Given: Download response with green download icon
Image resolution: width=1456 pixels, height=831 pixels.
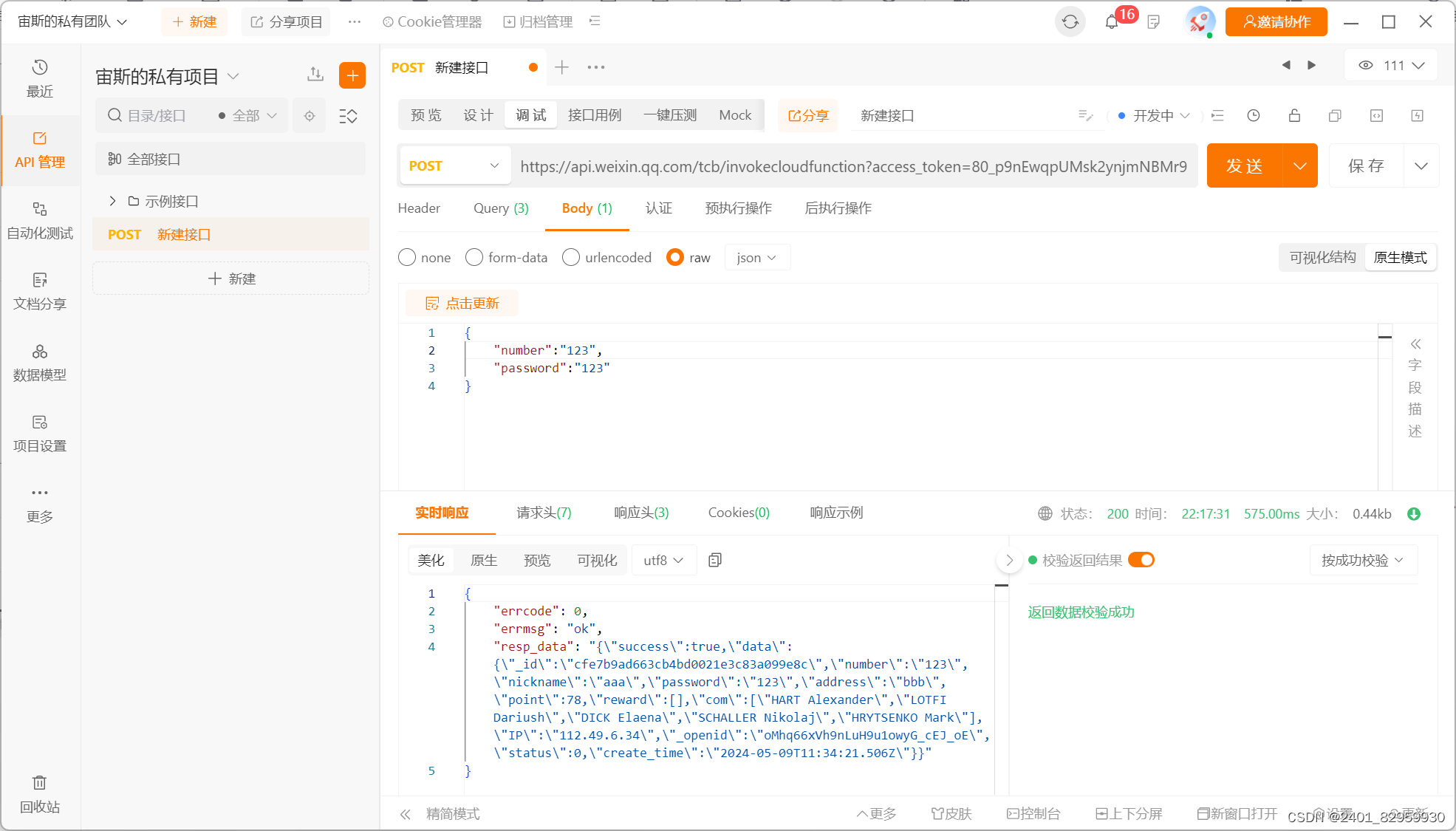Looking at the screenshot, I should [x=1414, y=513].
